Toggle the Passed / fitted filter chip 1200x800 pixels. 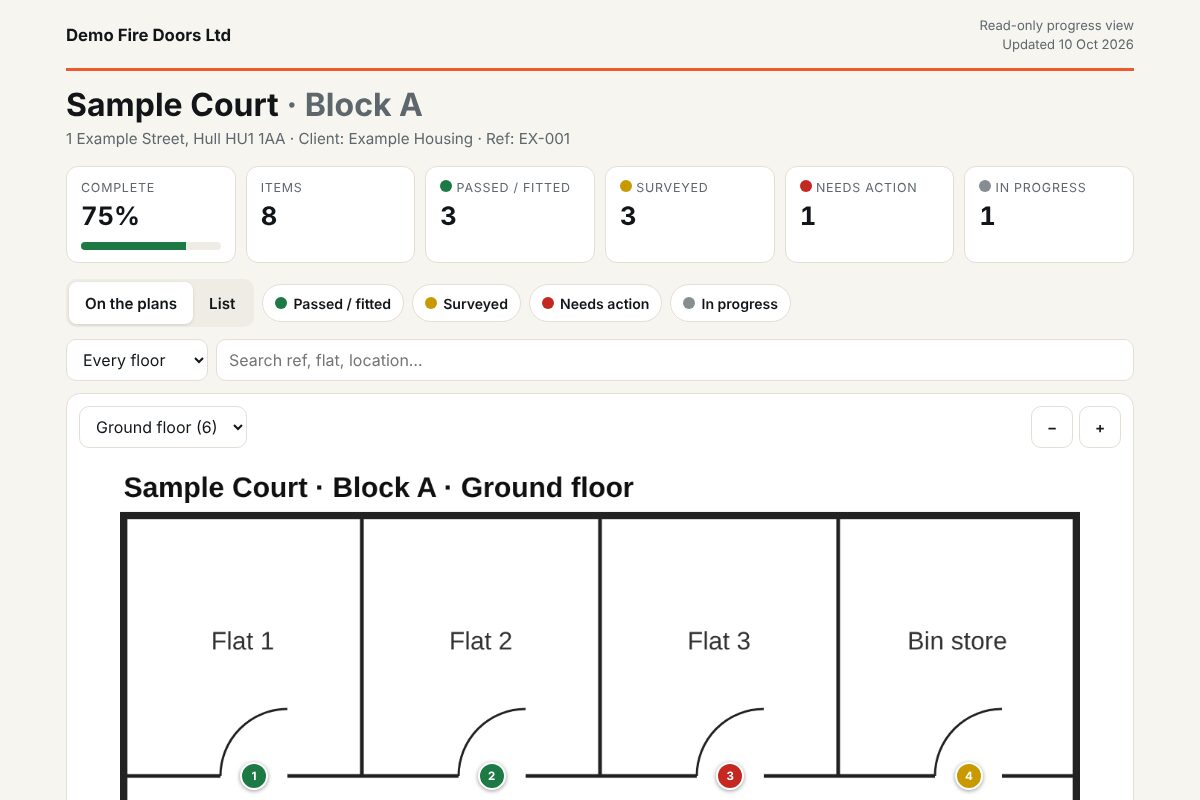tap(333, 303)
